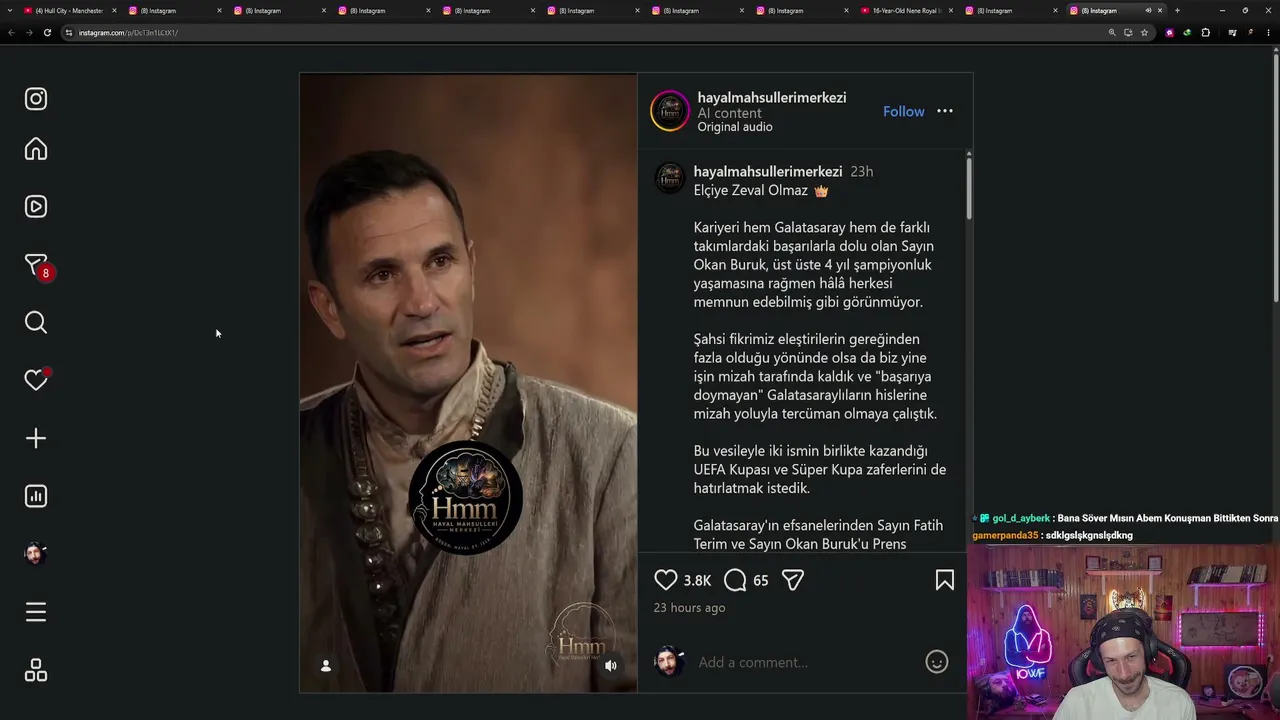Open the media controls toolbar icon
This screenshot has height=720, width=1280.
(1232, 32)
